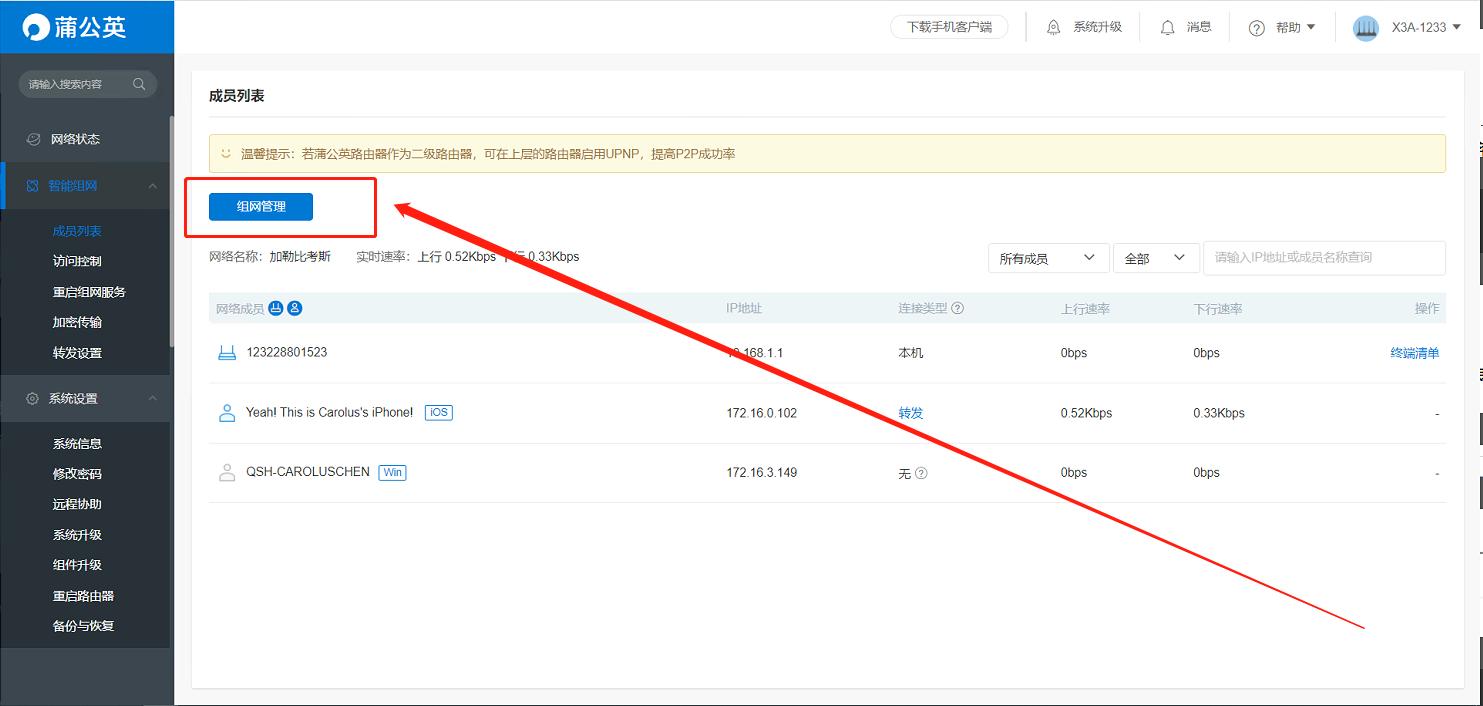Click the iOS badge beside Carolus's iPhone
This screenshot has height=706, width=1483.
(x=439, y=412)
